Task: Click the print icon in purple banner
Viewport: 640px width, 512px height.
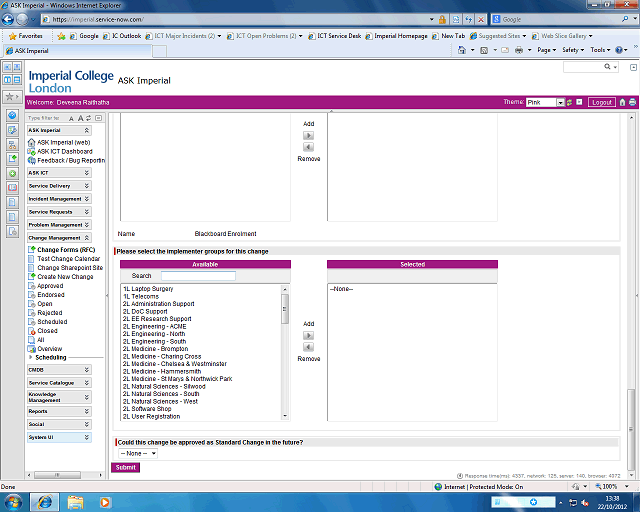Action: [x=632, y=102]
